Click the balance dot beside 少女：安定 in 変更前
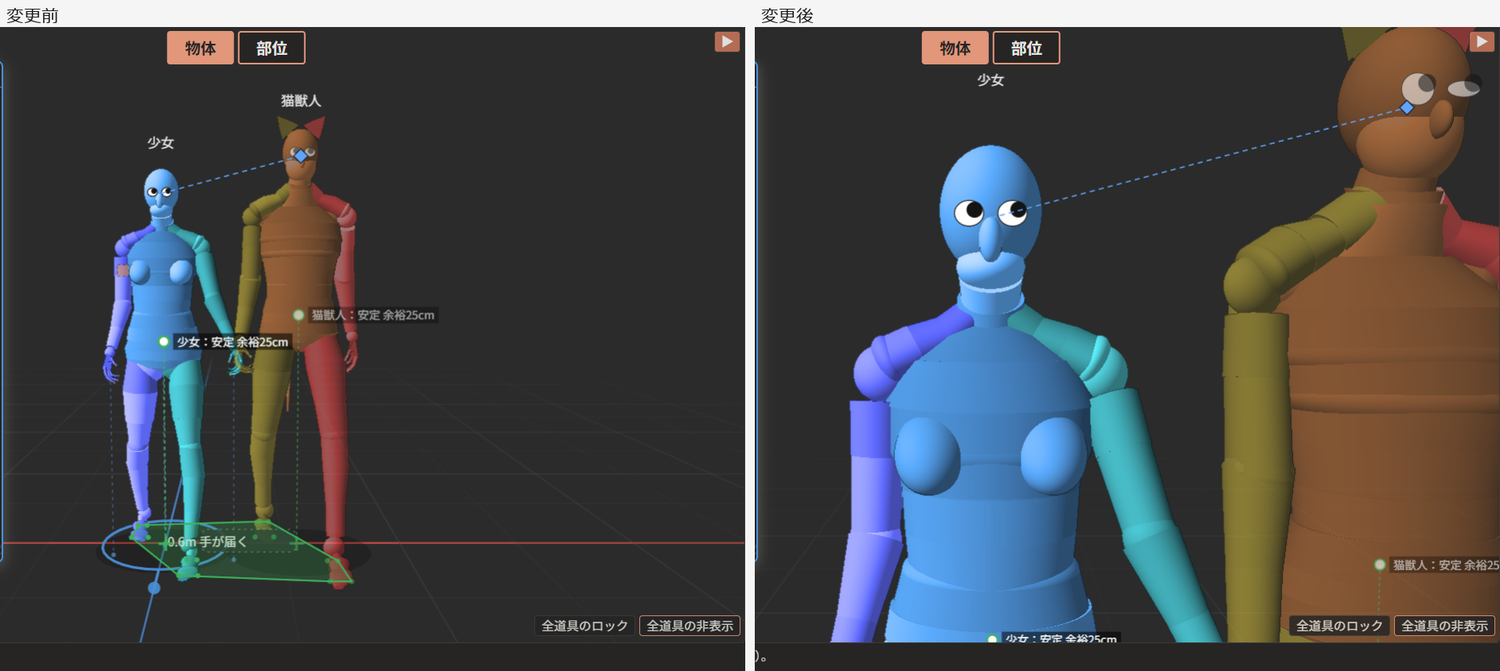The image size is (1500, 671). coord(164,342)
